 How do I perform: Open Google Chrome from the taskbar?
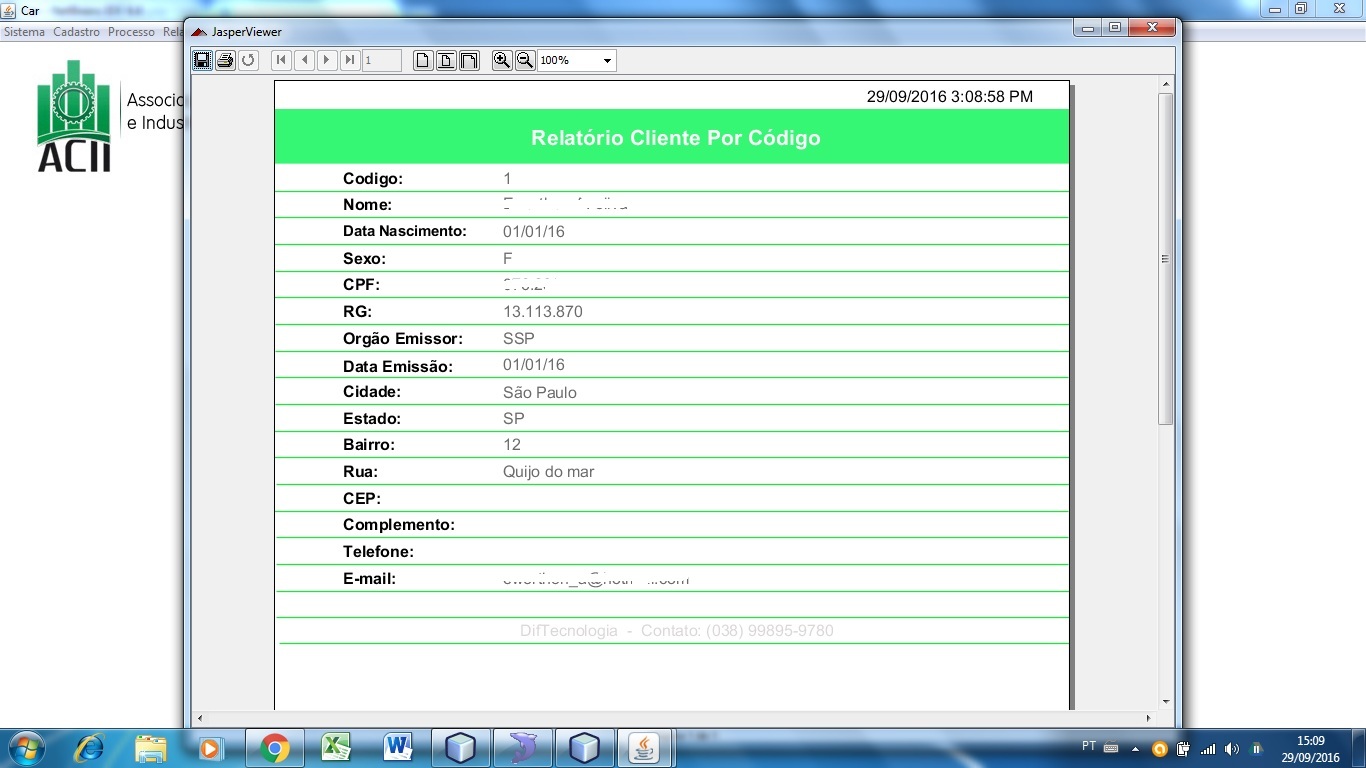(x=274, y=748)
